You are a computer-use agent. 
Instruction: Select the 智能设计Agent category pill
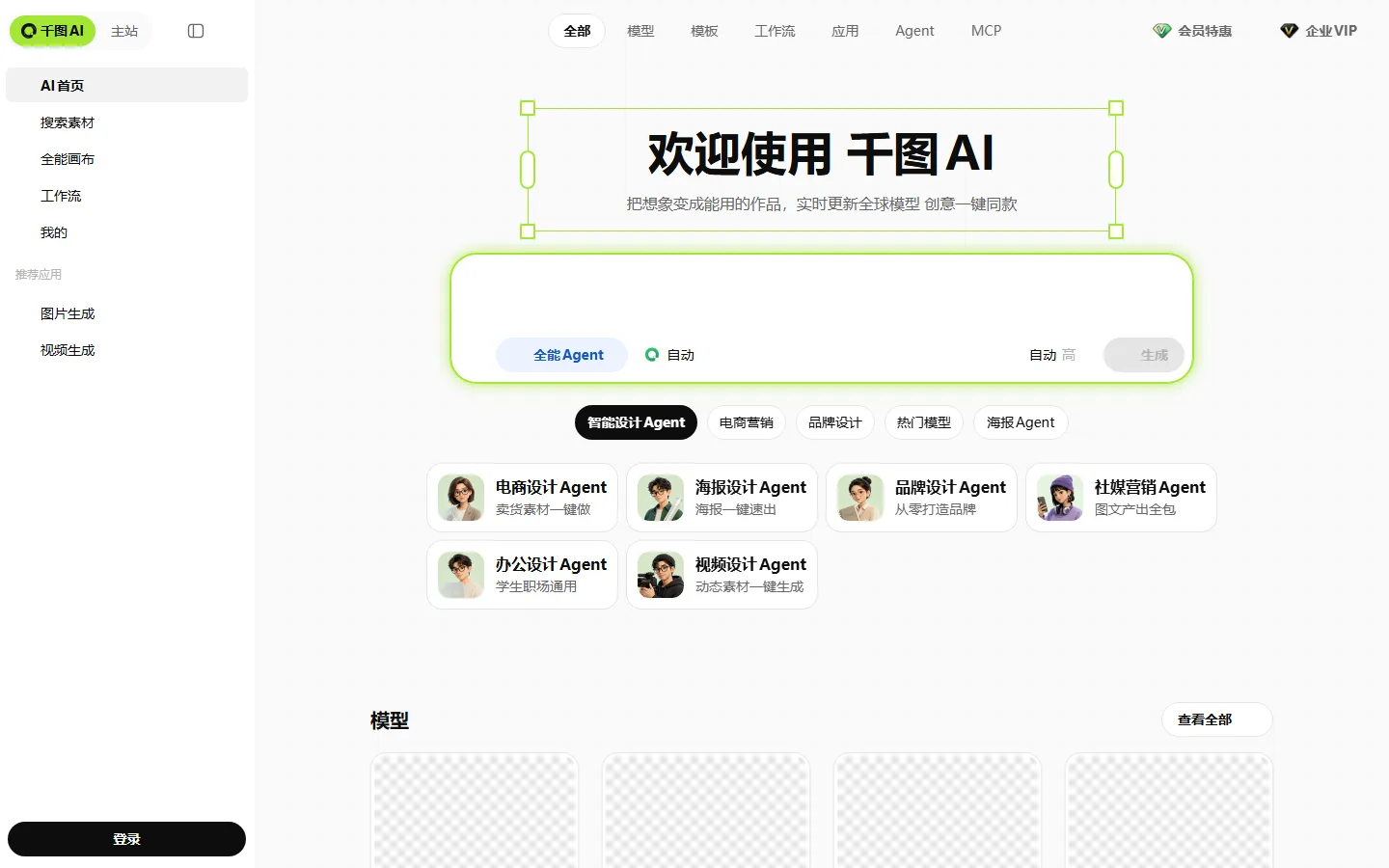[636, 422]
